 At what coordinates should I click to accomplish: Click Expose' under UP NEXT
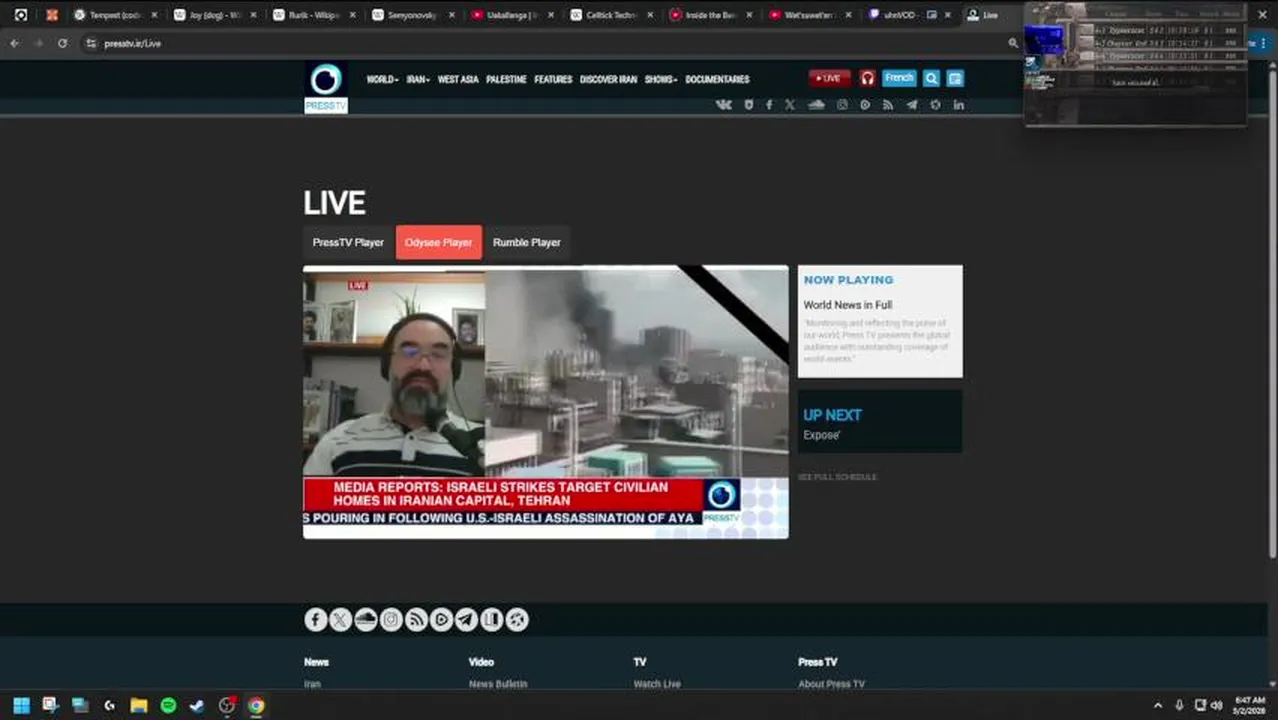point(822,435)
